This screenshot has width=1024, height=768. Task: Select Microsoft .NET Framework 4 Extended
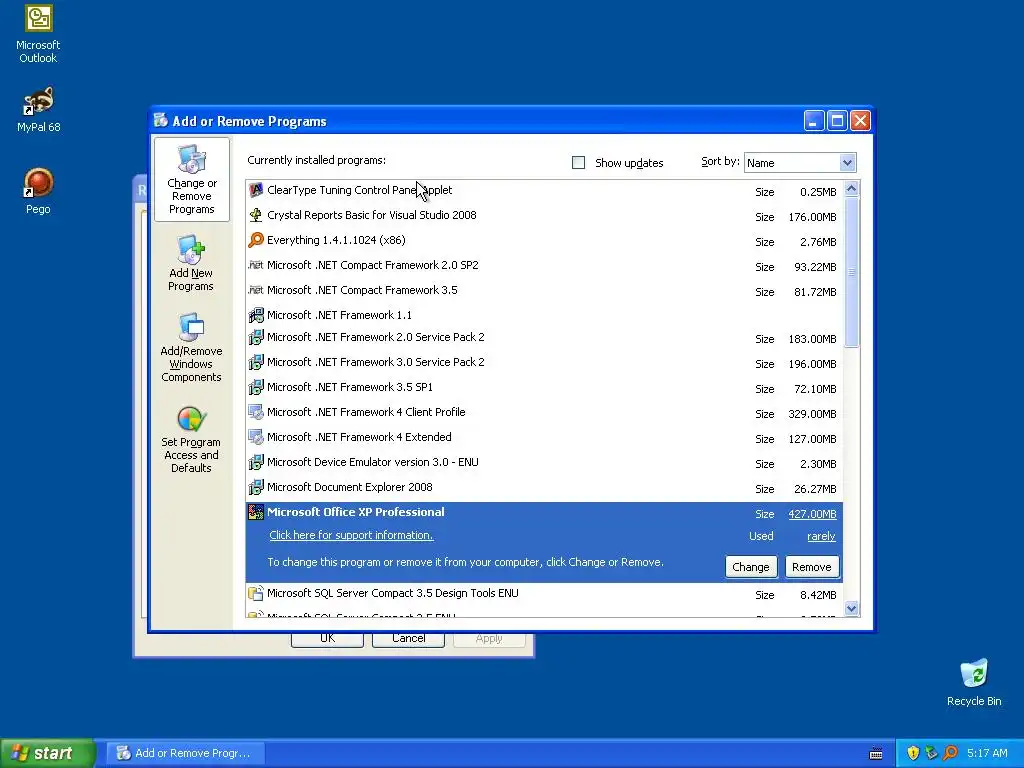544,437
